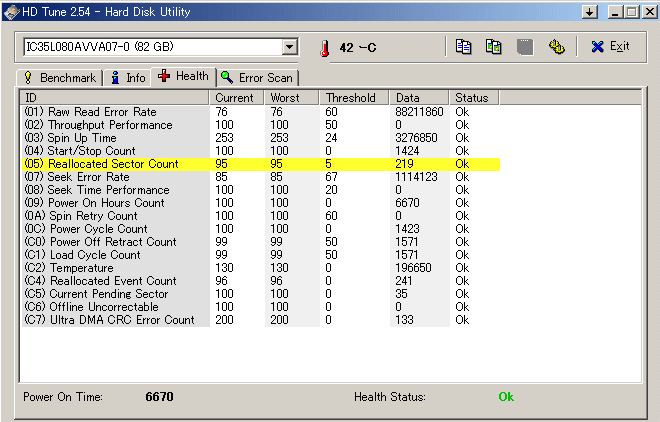Viewport: 660px width, 422px height.
Task: Select the Throughput Performance row
Action: pyautogui.click(x=261, y=125)
